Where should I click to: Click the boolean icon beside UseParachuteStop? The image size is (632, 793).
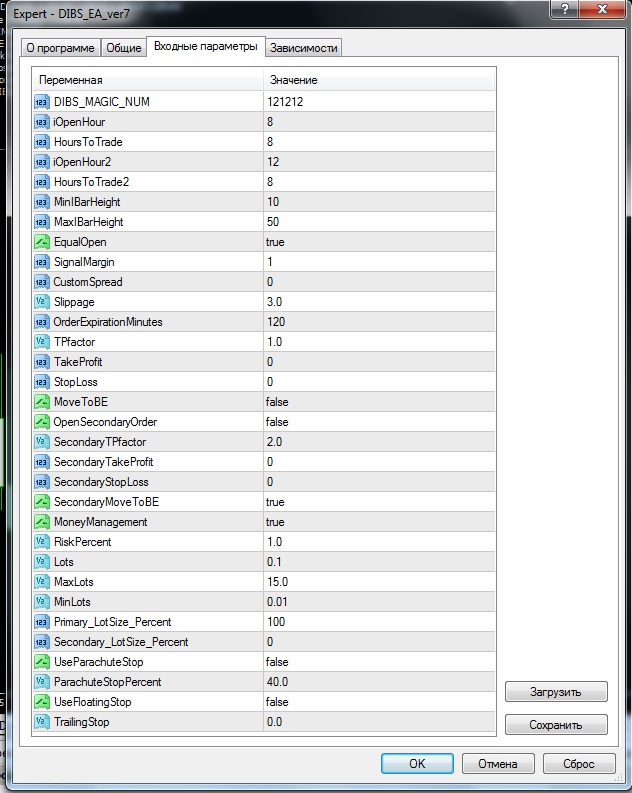click(42, 662)
